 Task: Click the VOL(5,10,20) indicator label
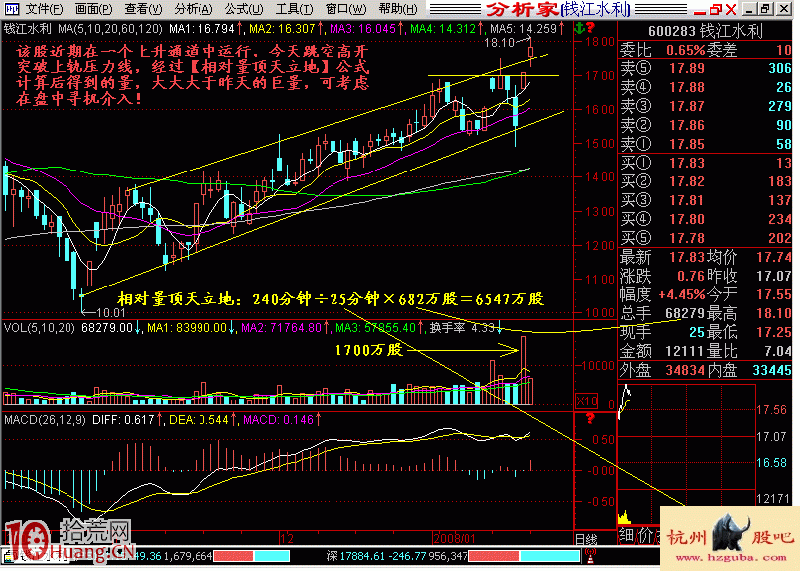point(39,328)
